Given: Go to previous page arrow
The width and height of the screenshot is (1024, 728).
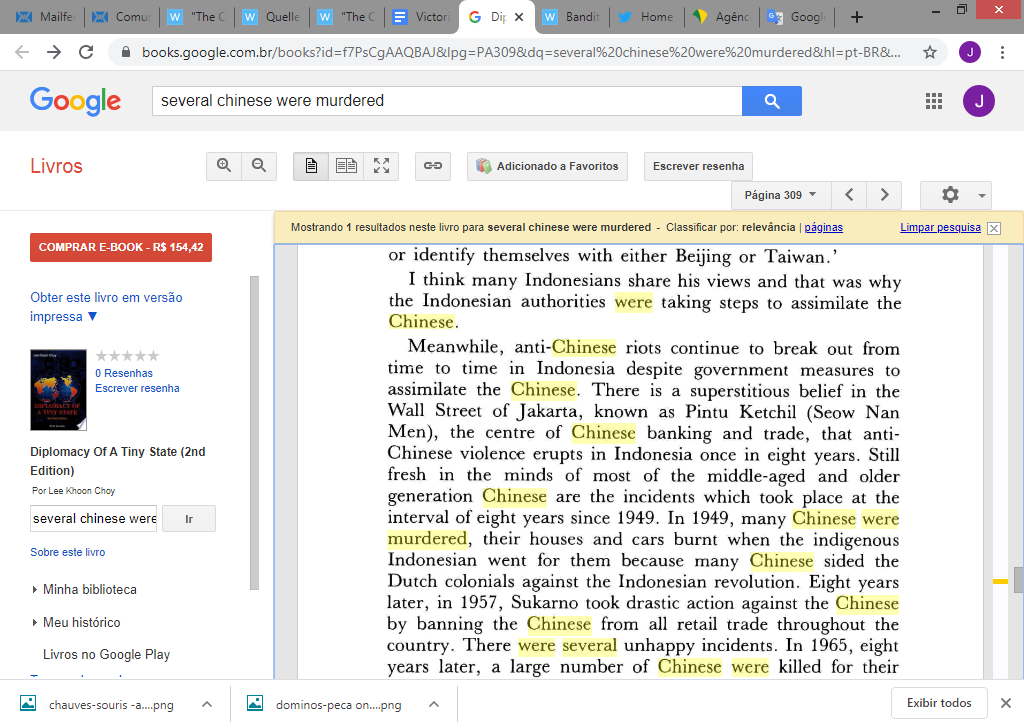Looking at the screenshot, I should 848,195.
